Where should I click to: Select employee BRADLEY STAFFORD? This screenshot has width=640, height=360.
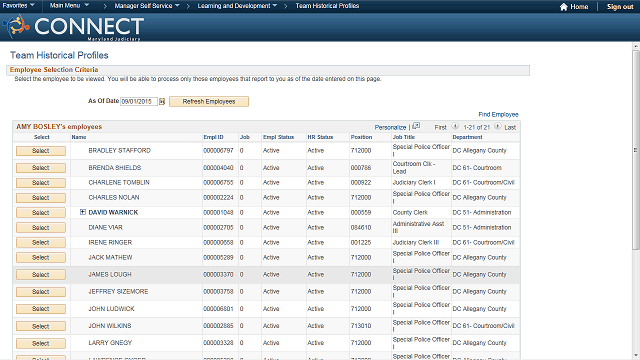(x=41, y=151)
